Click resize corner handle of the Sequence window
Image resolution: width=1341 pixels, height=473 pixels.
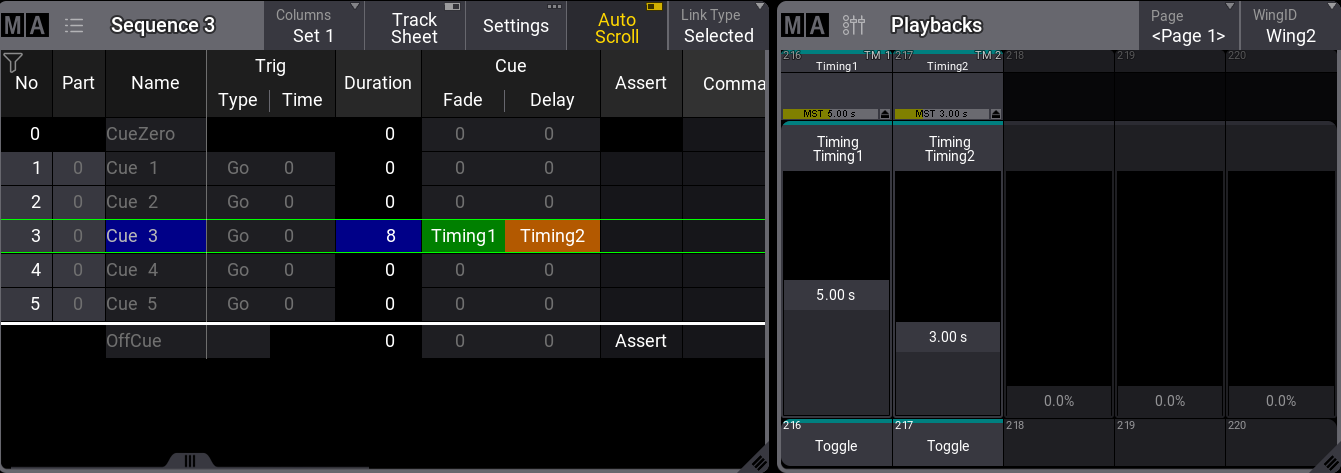point(758,461)
